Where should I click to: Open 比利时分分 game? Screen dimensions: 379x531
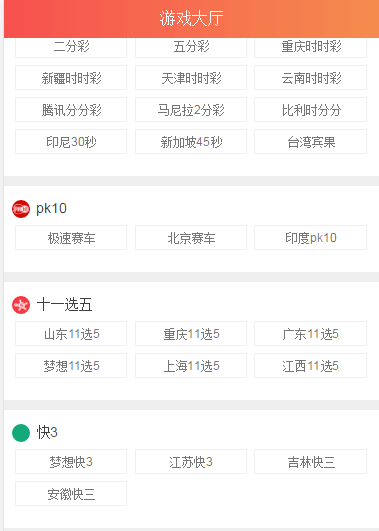coord(311,110)
